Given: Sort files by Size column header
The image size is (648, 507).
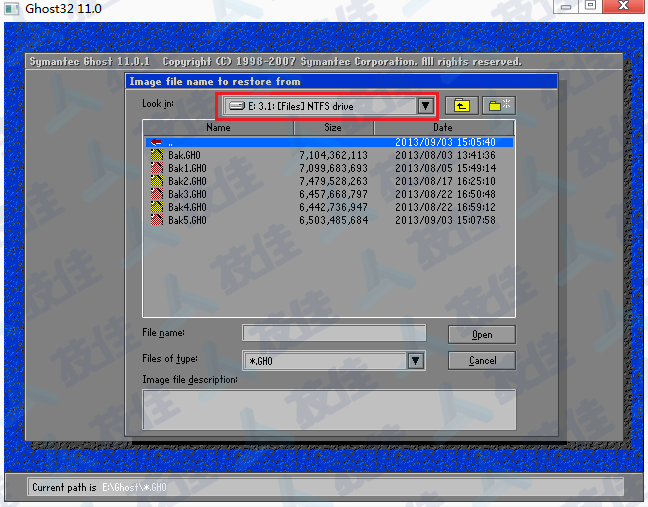Looking at the screenshot, I should pos(333,128).
